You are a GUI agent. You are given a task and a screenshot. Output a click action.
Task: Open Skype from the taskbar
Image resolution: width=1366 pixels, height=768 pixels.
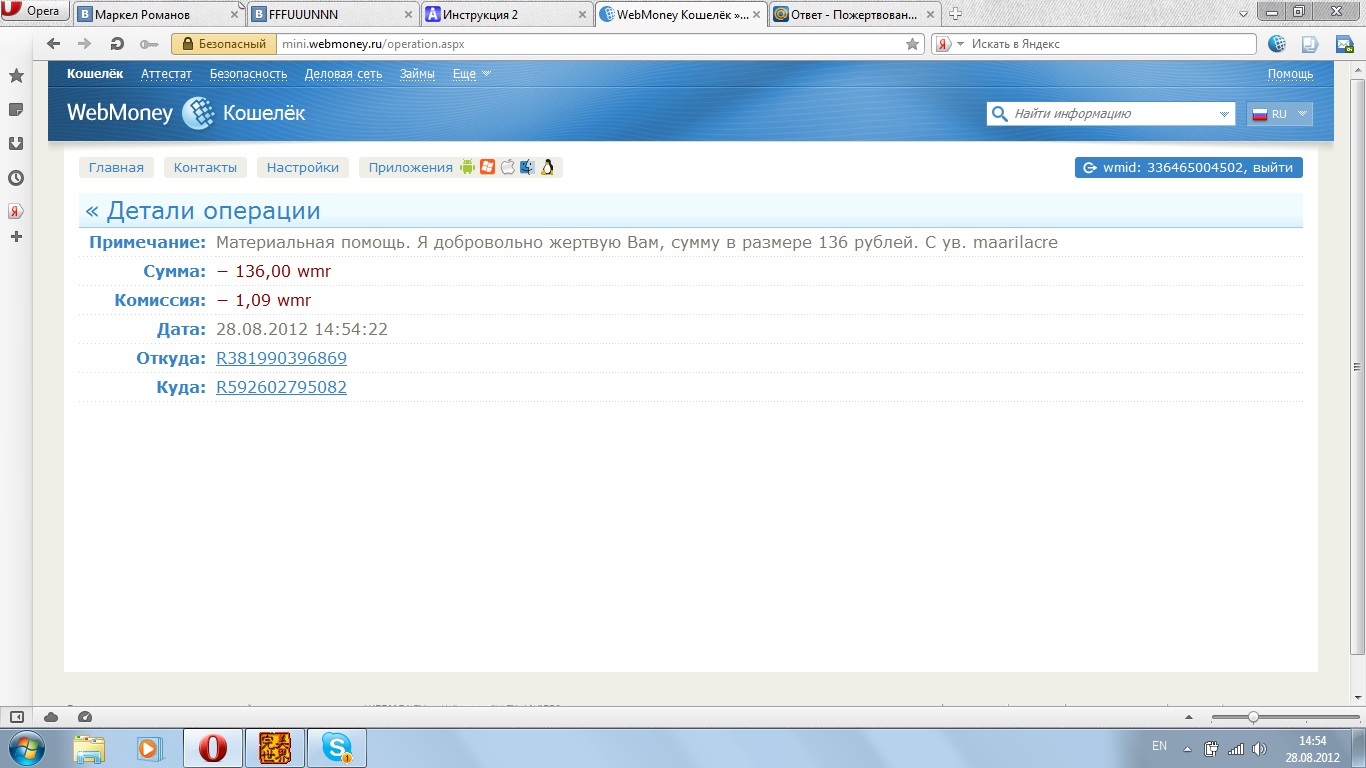pyautogui.click(x=337, y=748)
